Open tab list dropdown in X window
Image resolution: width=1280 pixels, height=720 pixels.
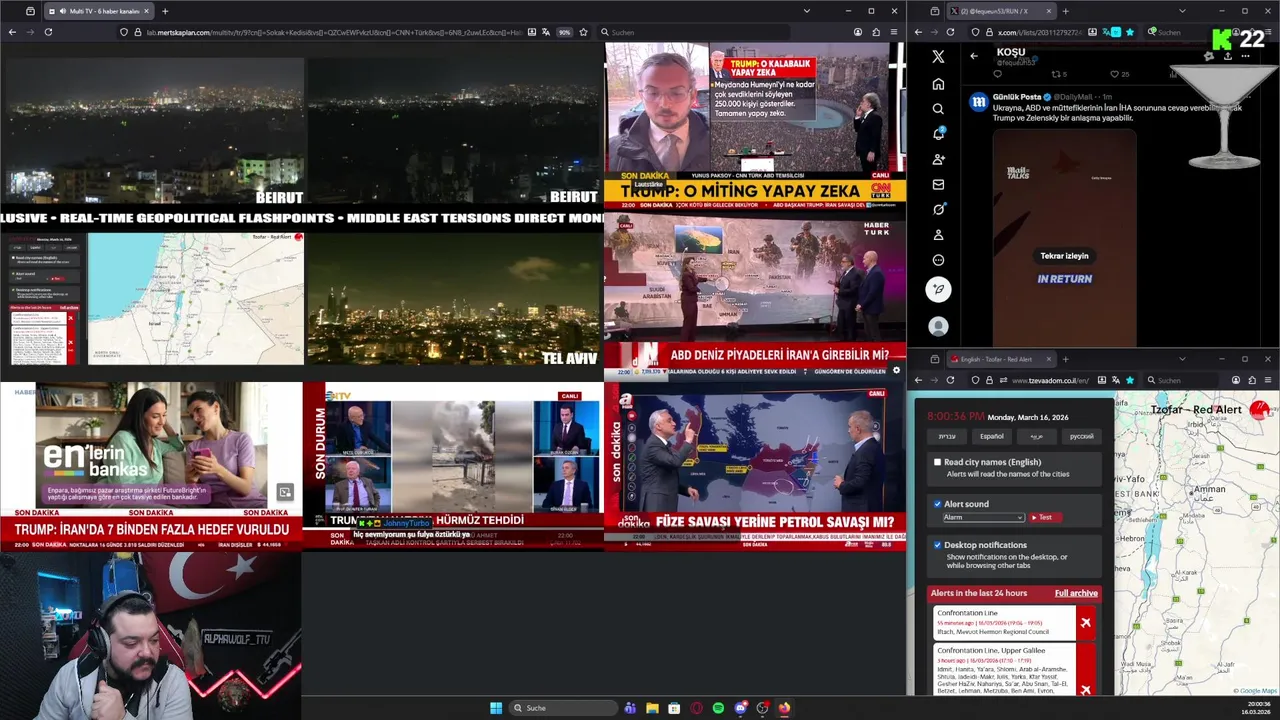pyautogui.click(x=1182, y=11)
